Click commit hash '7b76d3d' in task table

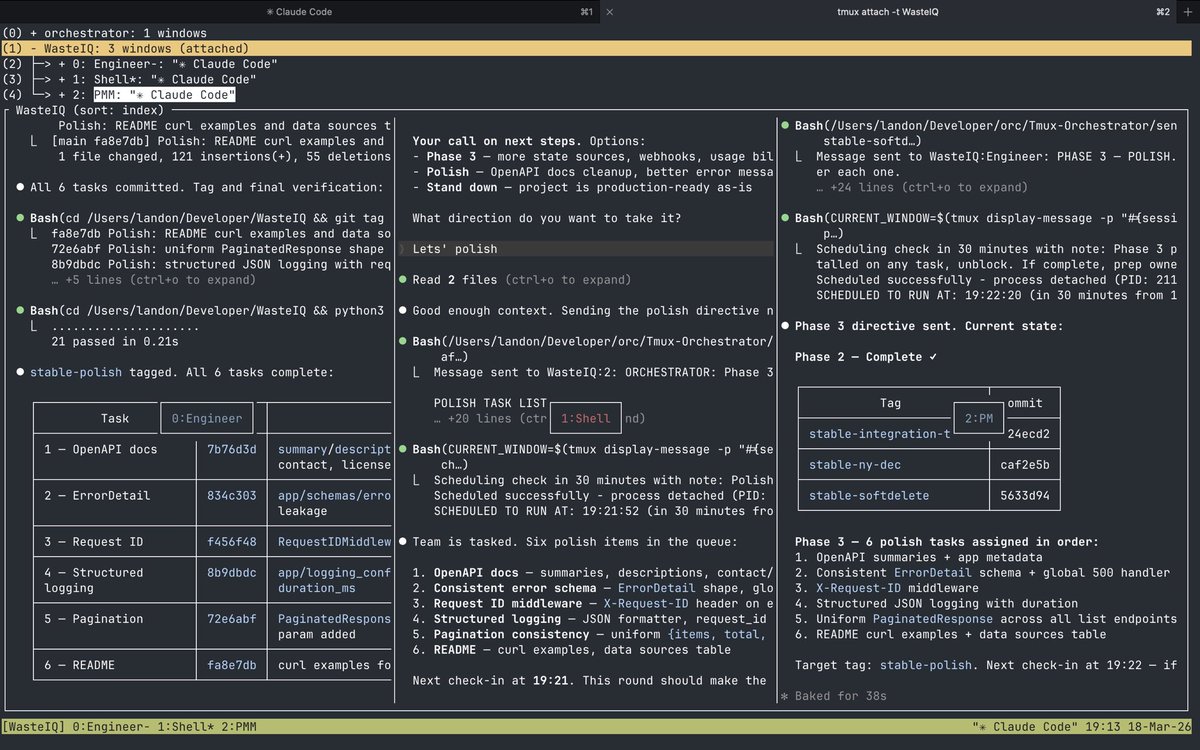(x=231, y=450)
